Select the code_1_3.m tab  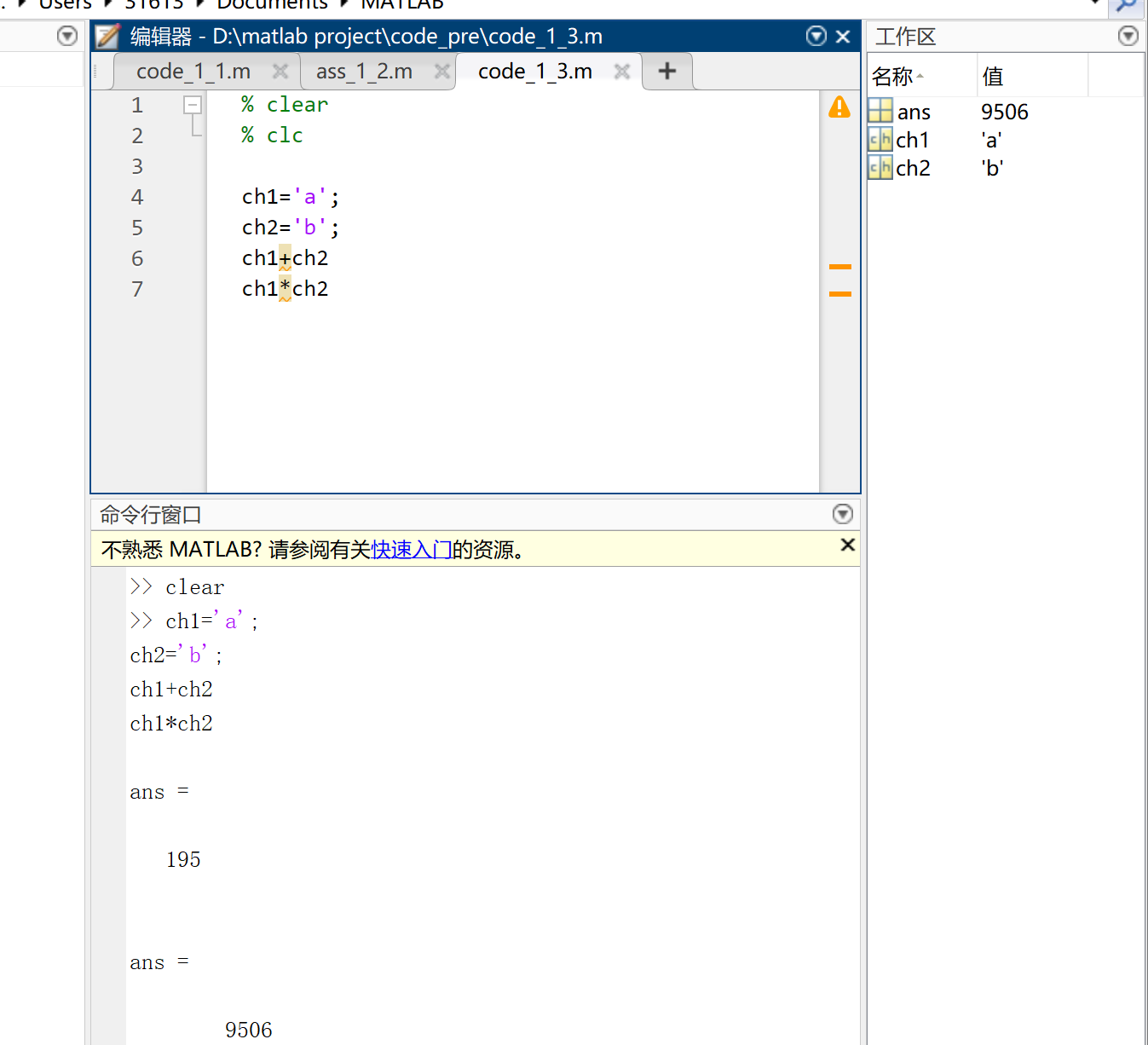click(535, 72)
